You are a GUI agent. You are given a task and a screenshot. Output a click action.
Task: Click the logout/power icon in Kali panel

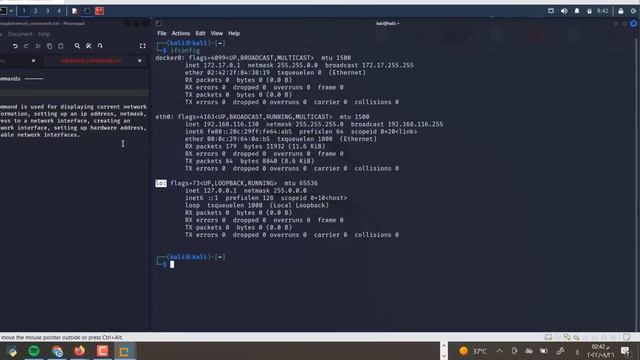tap(633, 11)
